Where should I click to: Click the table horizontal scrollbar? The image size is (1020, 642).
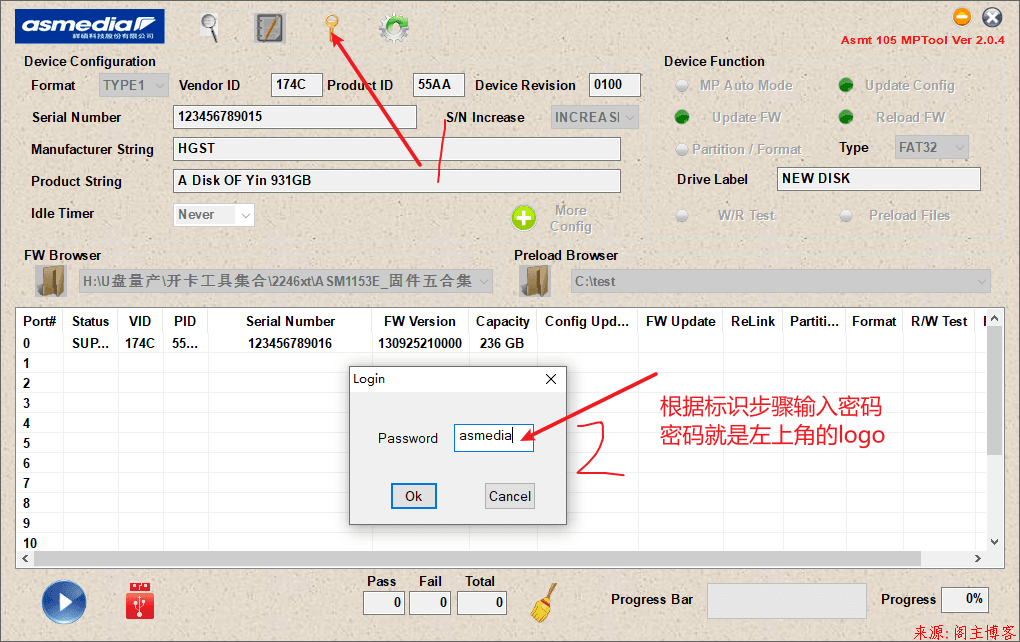[477, 559]
